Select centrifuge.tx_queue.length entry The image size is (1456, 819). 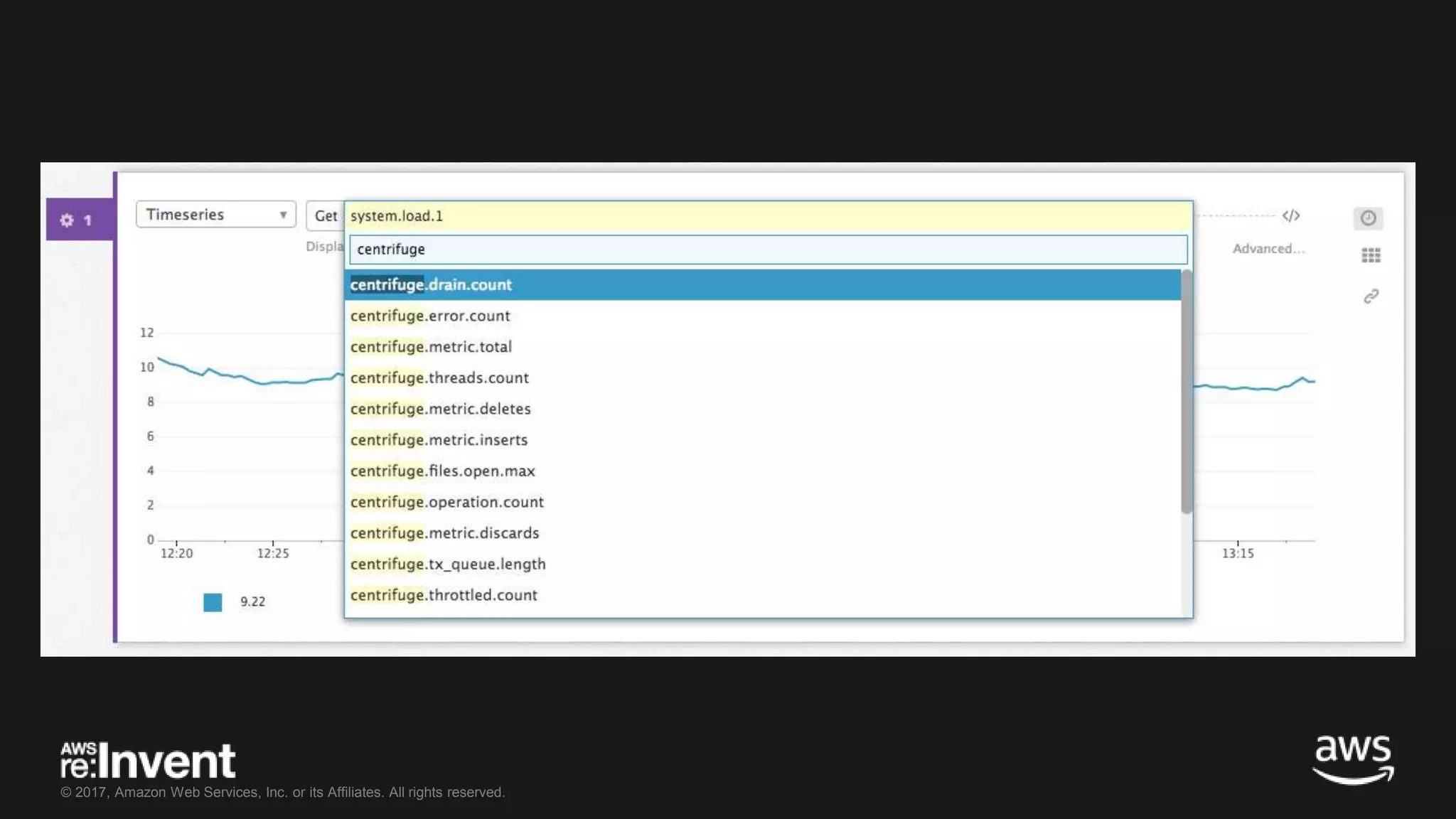click(x=448, y=564)
